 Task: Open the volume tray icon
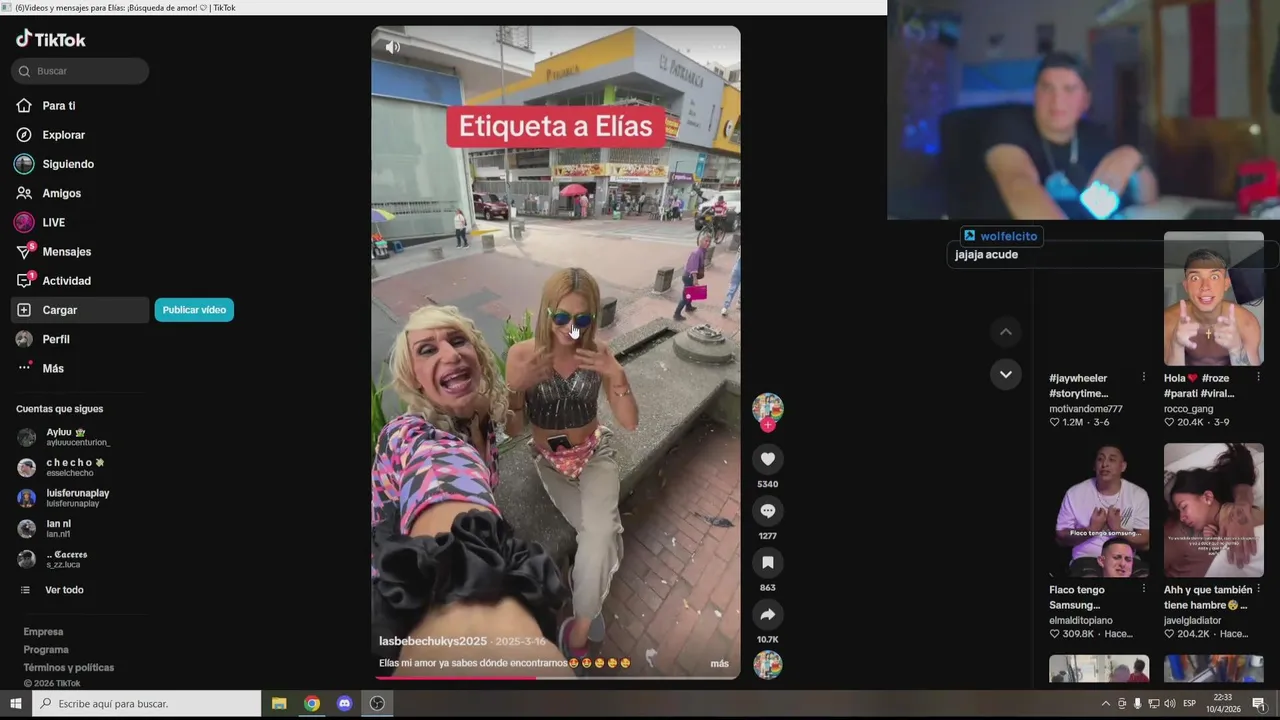click(x=1170, y=704)
